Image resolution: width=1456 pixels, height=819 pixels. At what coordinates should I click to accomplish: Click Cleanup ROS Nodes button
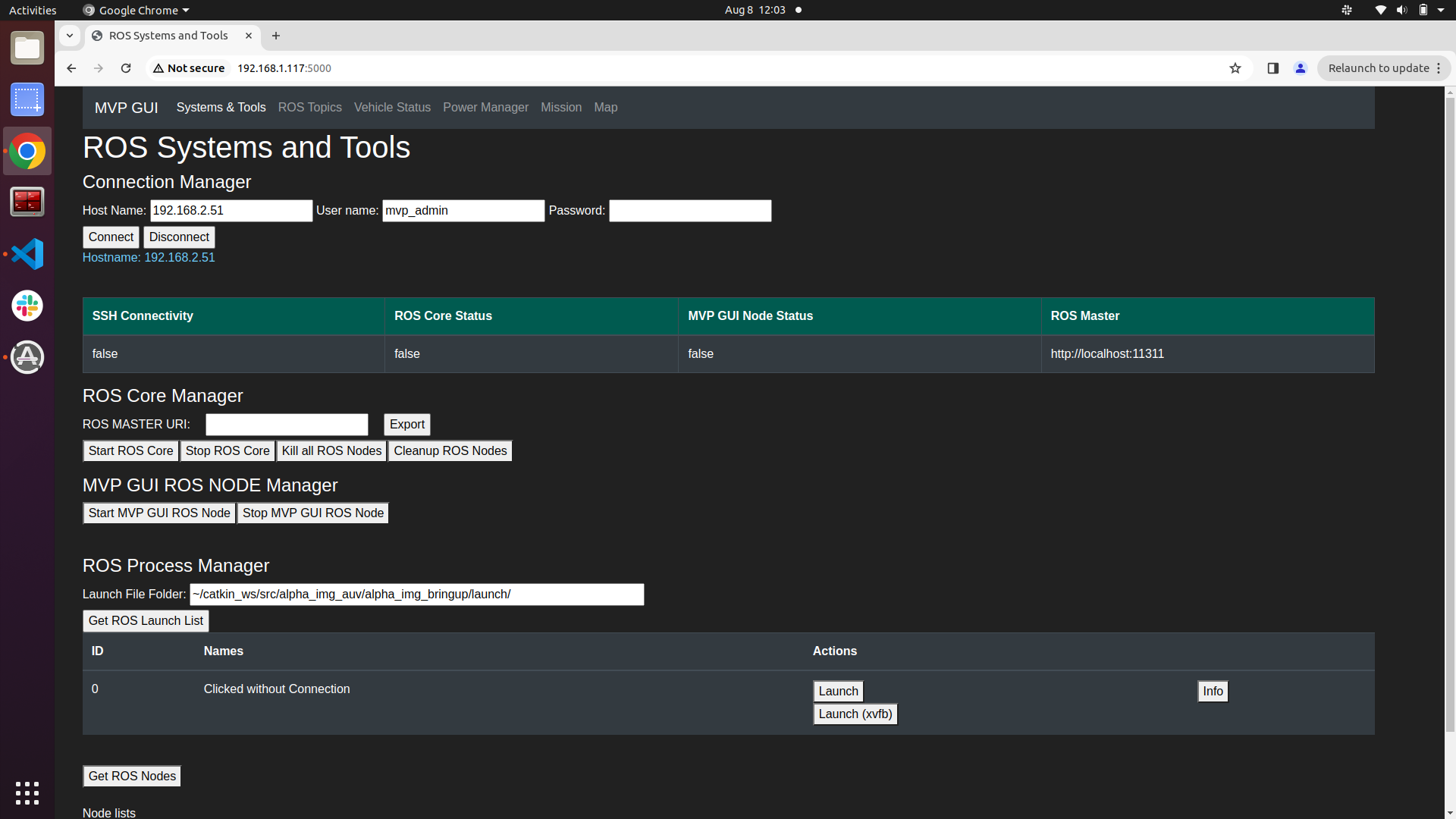[450, 451]
